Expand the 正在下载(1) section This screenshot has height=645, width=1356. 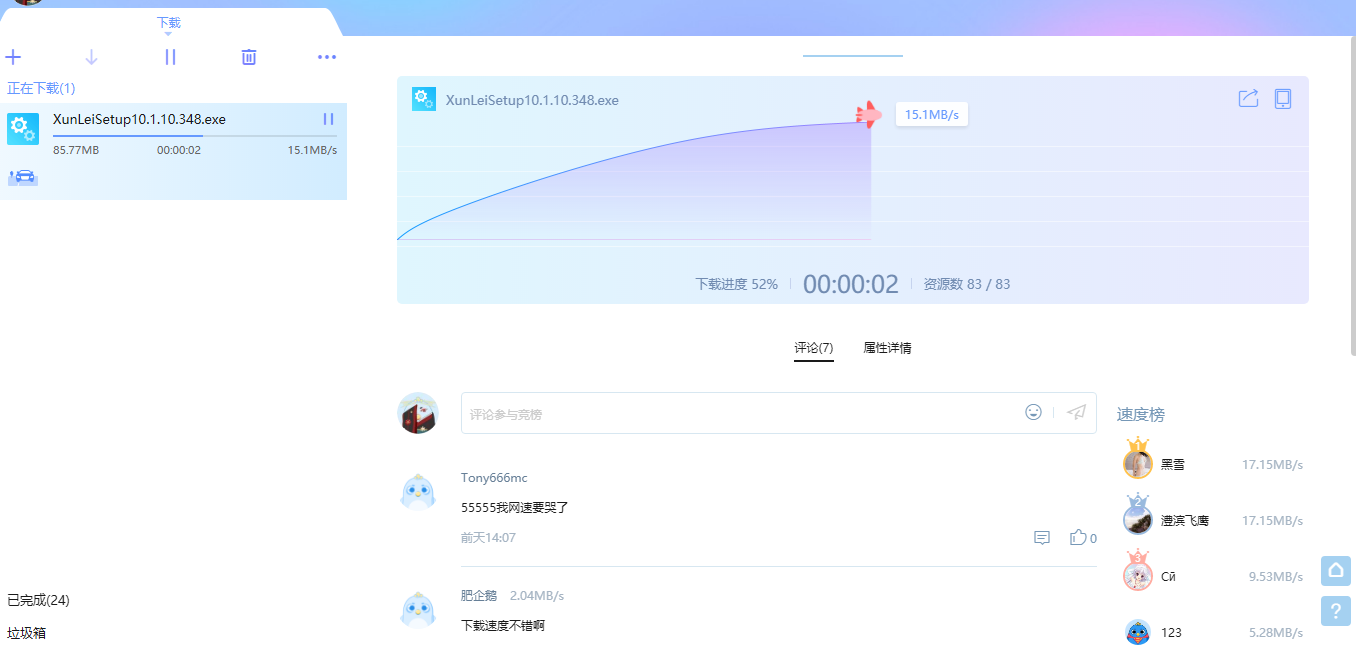click(41, 88)
